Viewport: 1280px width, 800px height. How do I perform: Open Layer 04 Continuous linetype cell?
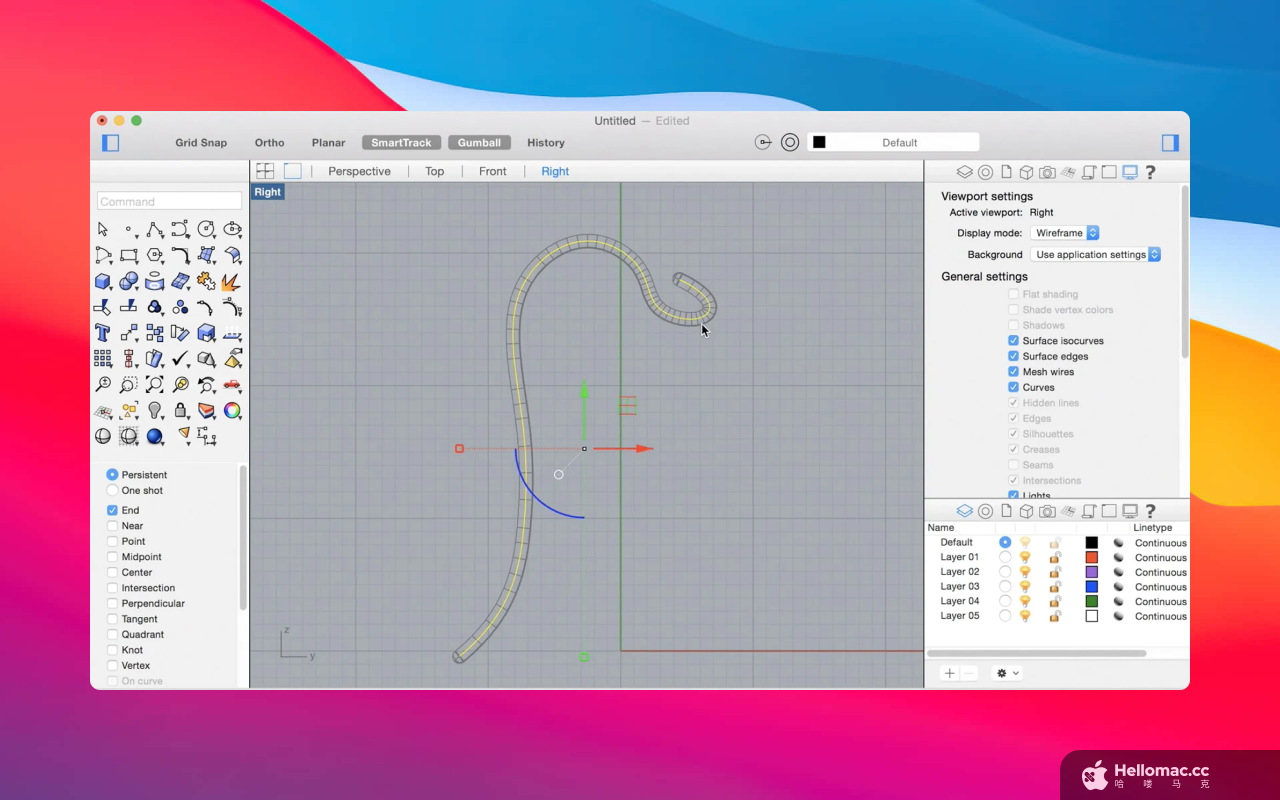pyautogui.click(x=1160, y=601)
